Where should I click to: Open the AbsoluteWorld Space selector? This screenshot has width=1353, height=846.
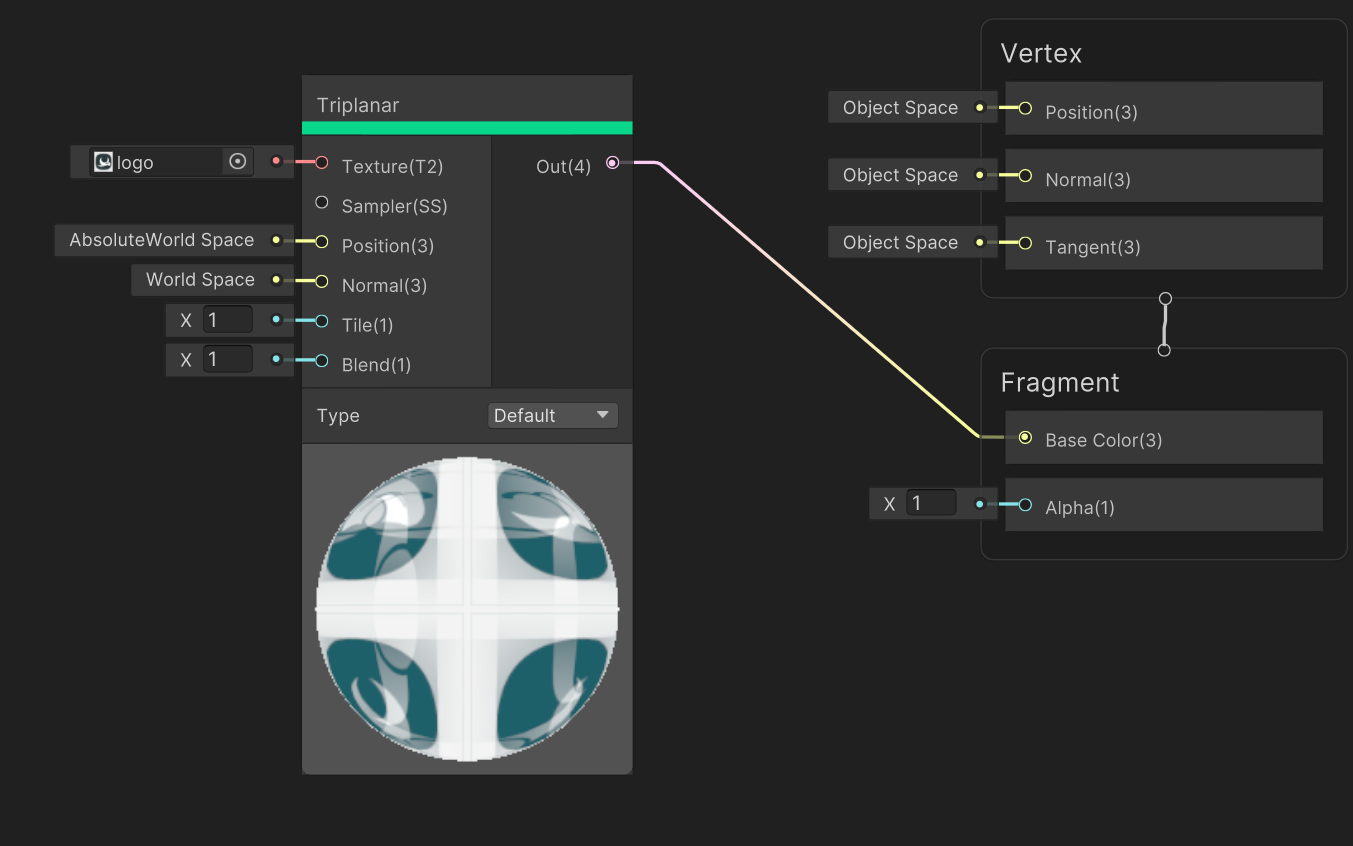click(x=160, y=240)
